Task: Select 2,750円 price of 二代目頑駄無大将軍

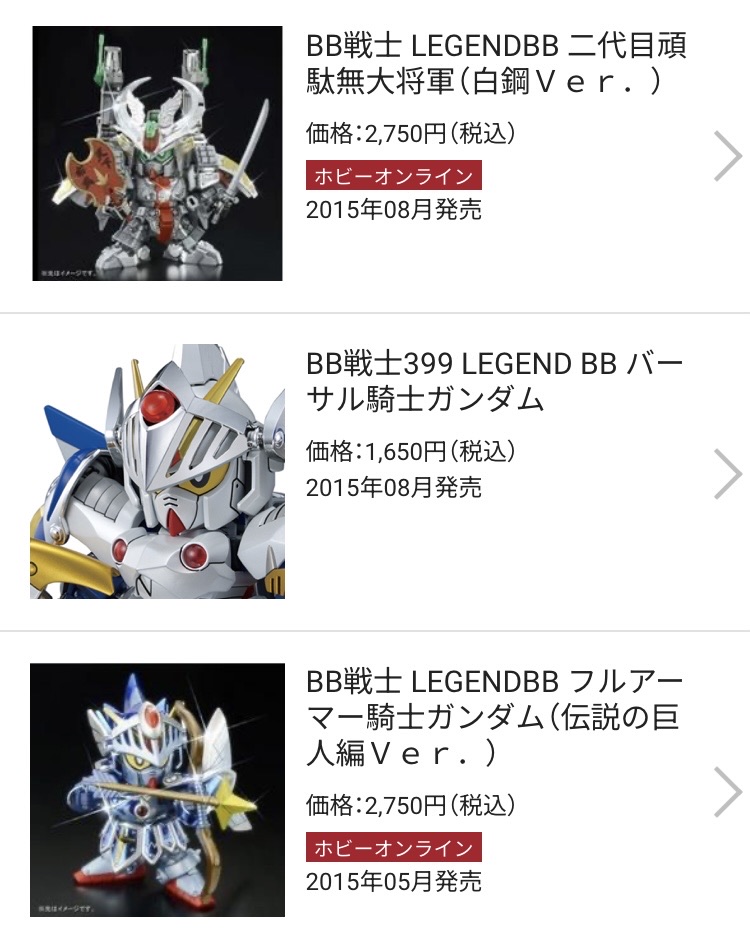Action: tap(405, 133)
